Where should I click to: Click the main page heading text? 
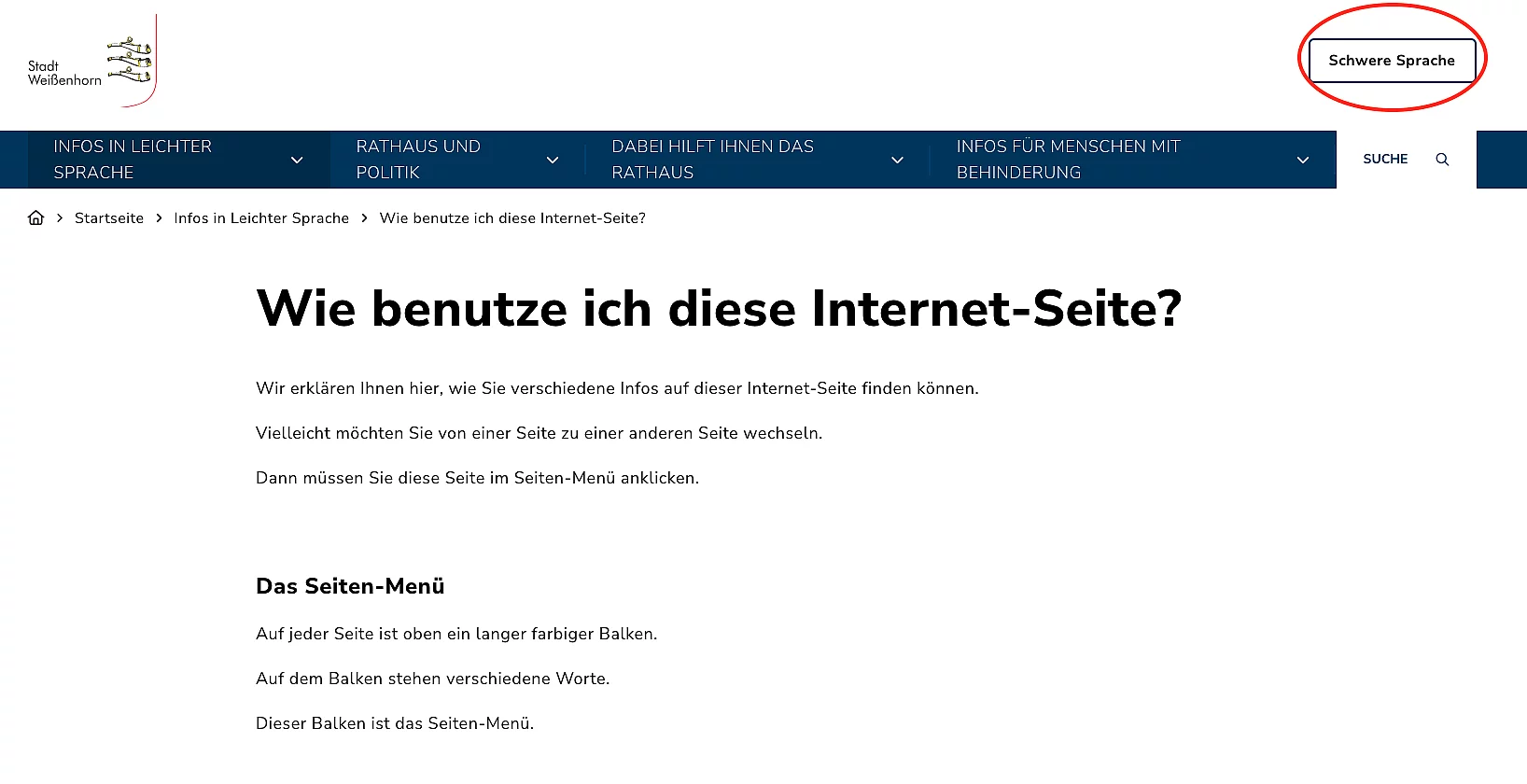point(719,309)
